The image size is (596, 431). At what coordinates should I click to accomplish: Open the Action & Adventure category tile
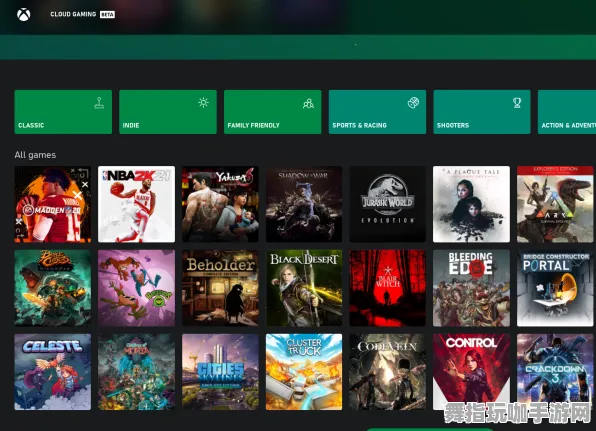pyautogui.click(x=567, y=112)
